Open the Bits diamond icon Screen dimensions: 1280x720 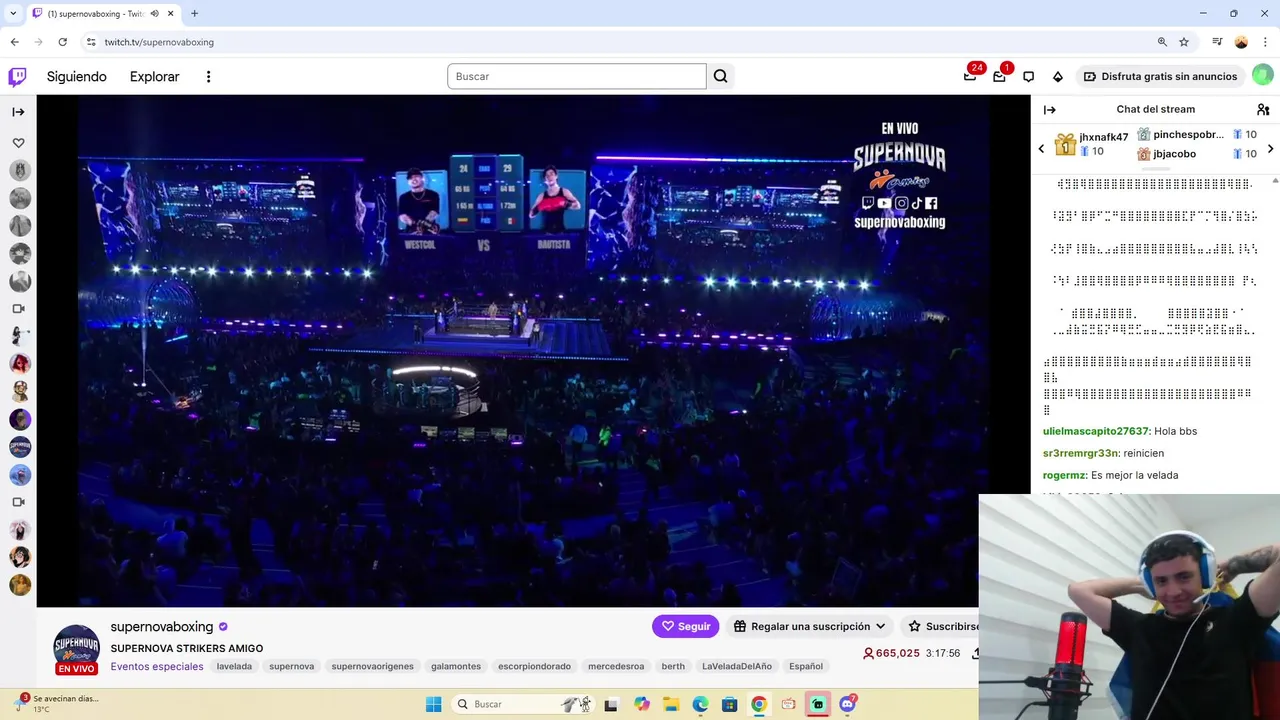pyautogui.click(x=1058, y=76)
